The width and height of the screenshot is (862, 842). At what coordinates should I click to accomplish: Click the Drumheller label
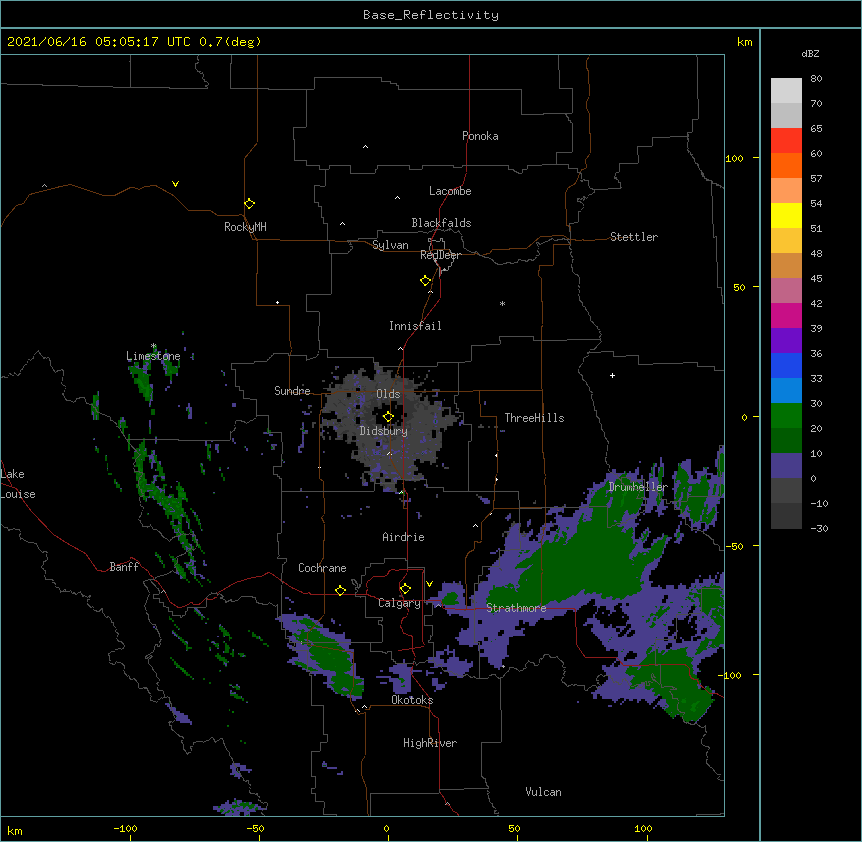coord(638,487)
